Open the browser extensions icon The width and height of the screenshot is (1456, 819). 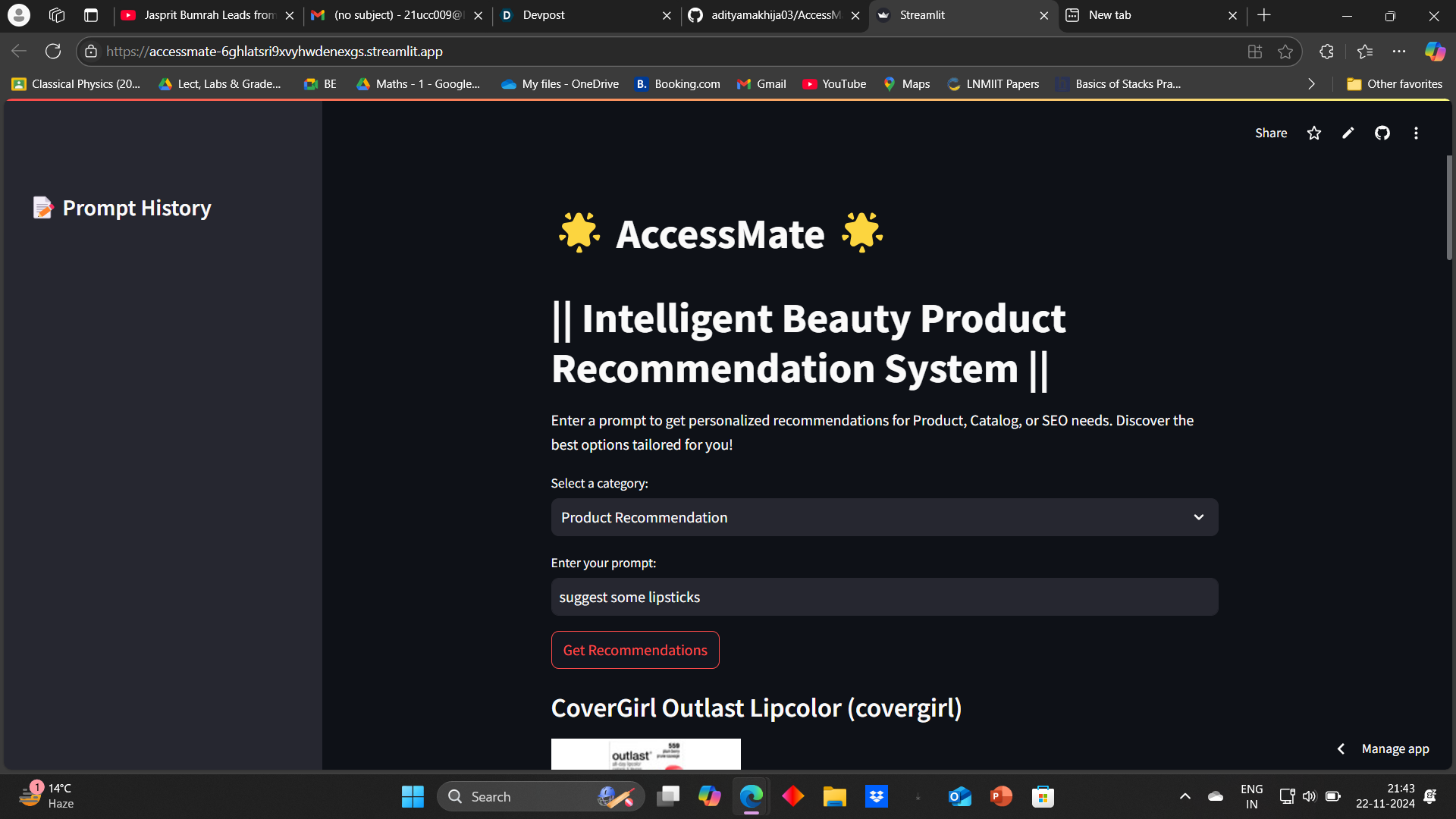tap(1326, 52)
